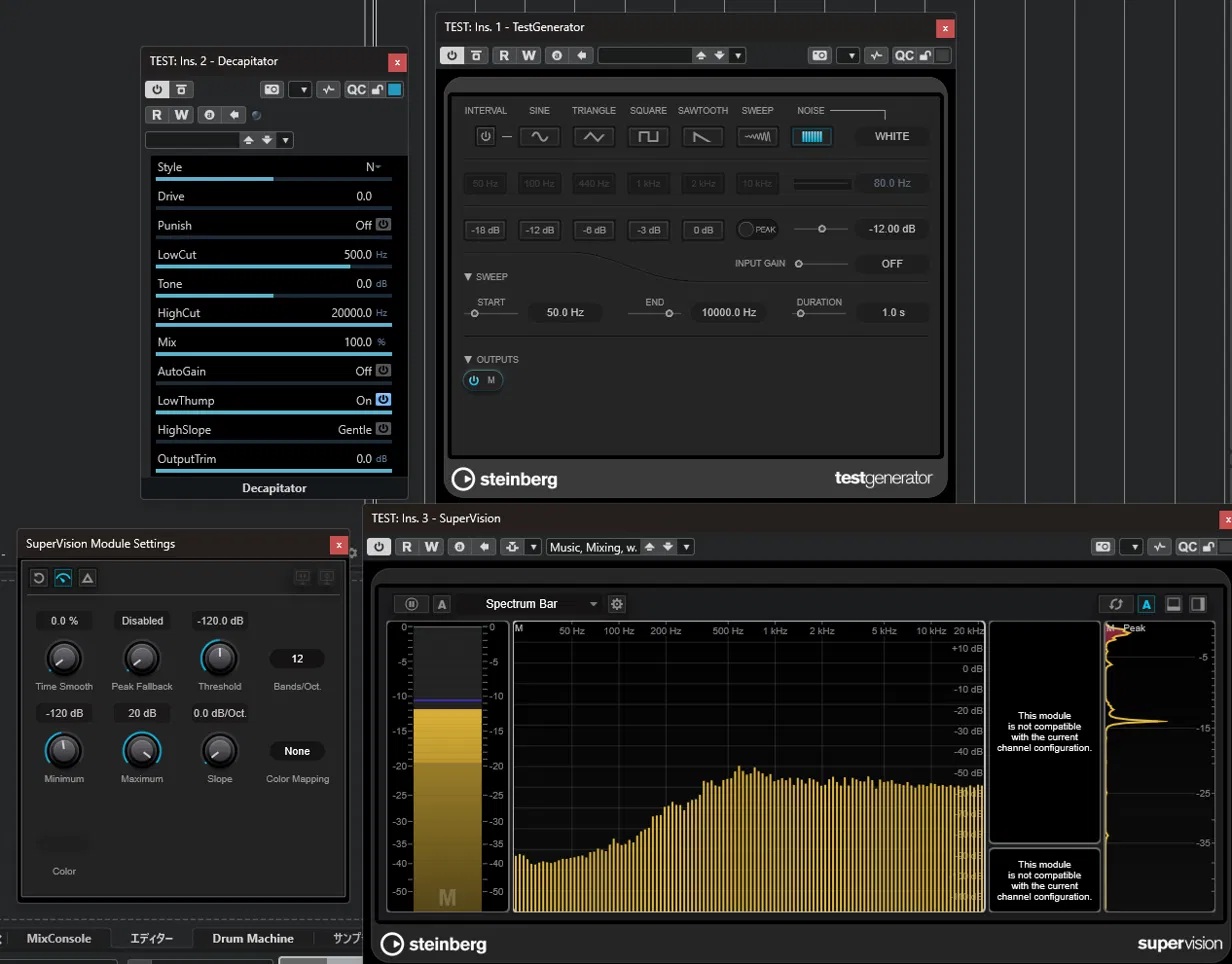Viewport: 1232px width, 964px height.
Task: Click the triangle icon in Module Settings
Action: [x=87, y=578]
